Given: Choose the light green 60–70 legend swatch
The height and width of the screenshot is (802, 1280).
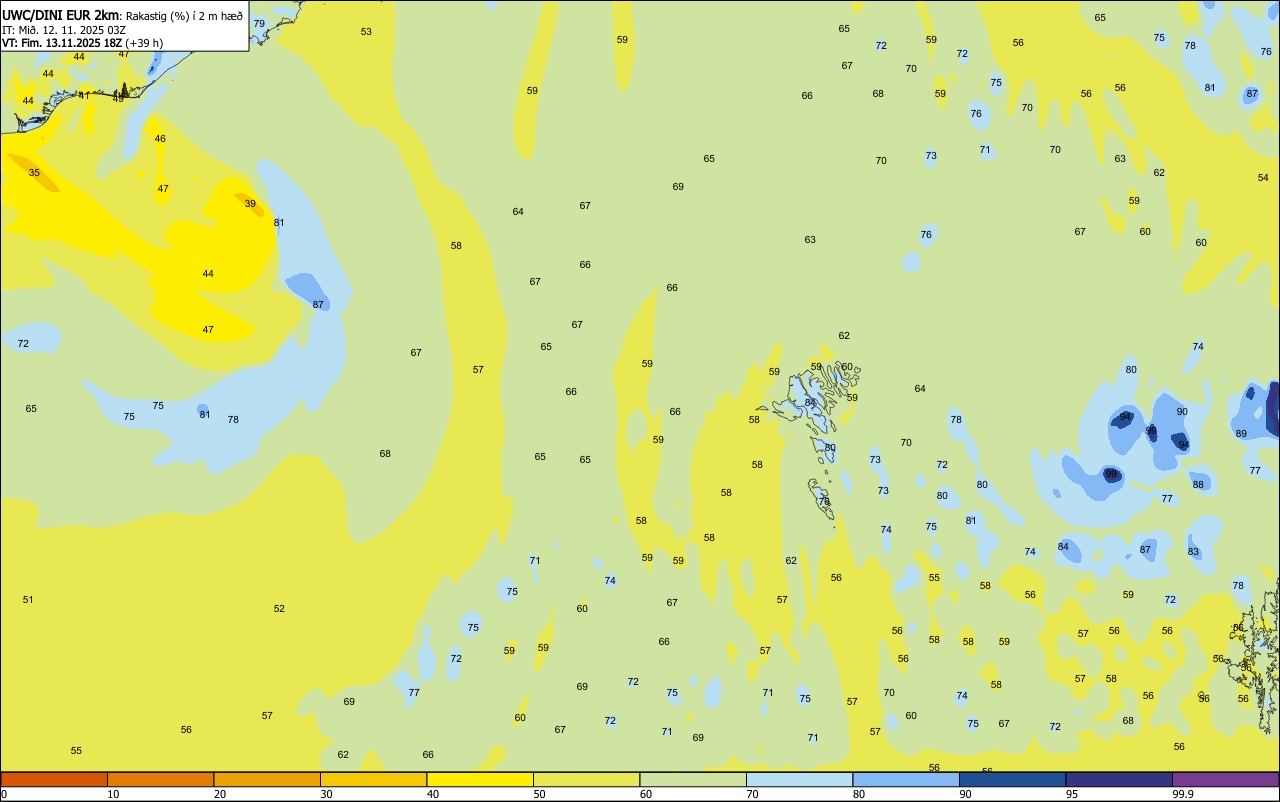Looking at the screenshot, I should tap(693, 779).
